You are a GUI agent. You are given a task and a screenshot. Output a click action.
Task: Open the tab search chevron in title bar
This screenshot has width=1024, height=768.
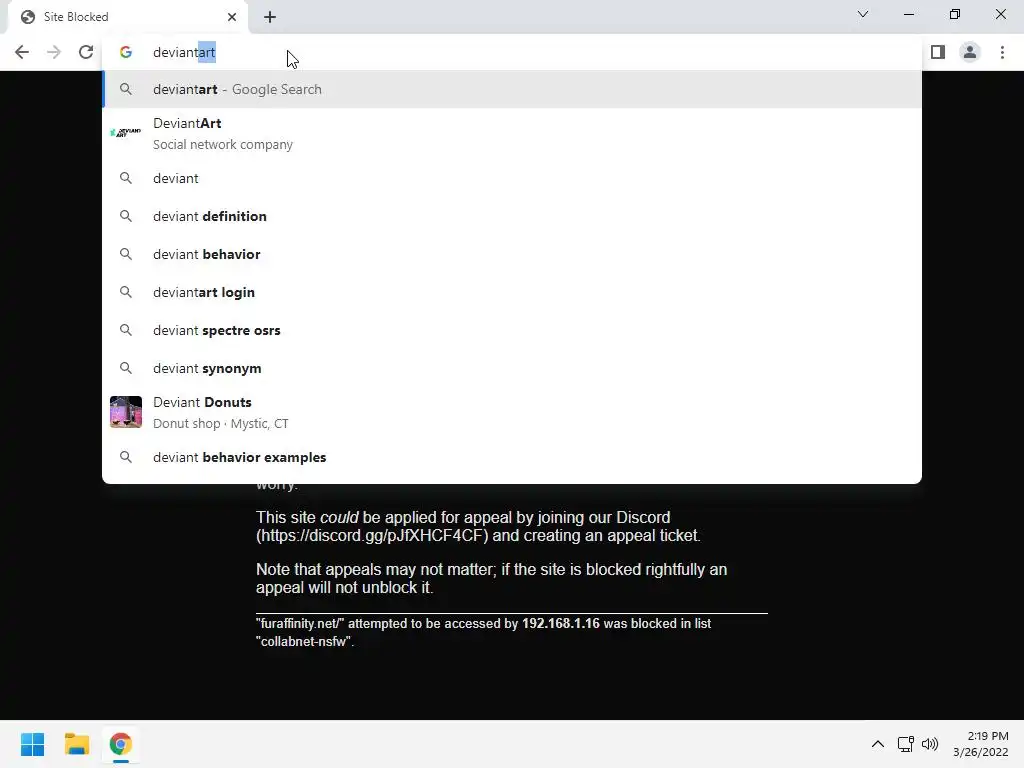coord(863,14)
